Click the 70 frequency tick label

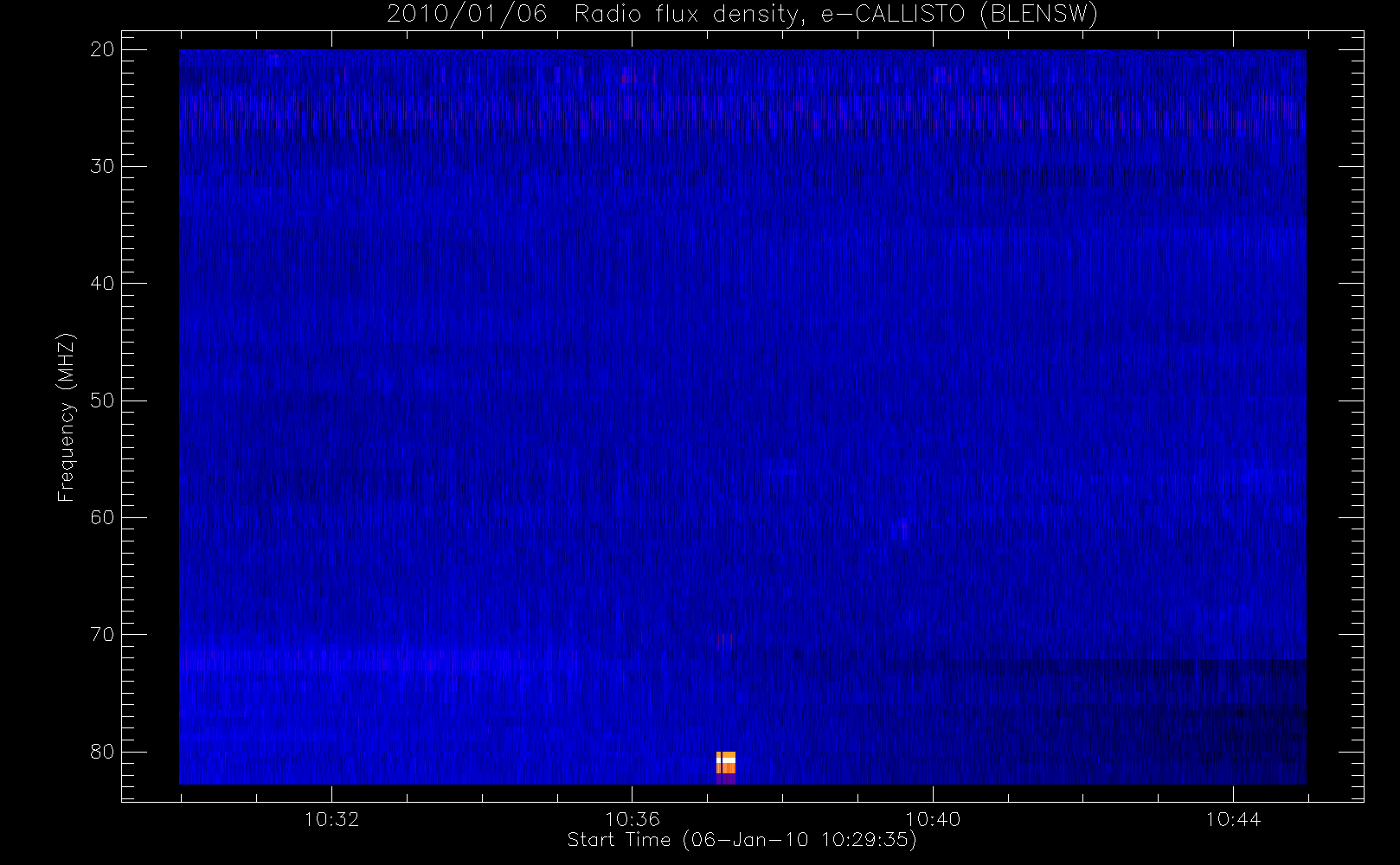click(x=102, y=634)
